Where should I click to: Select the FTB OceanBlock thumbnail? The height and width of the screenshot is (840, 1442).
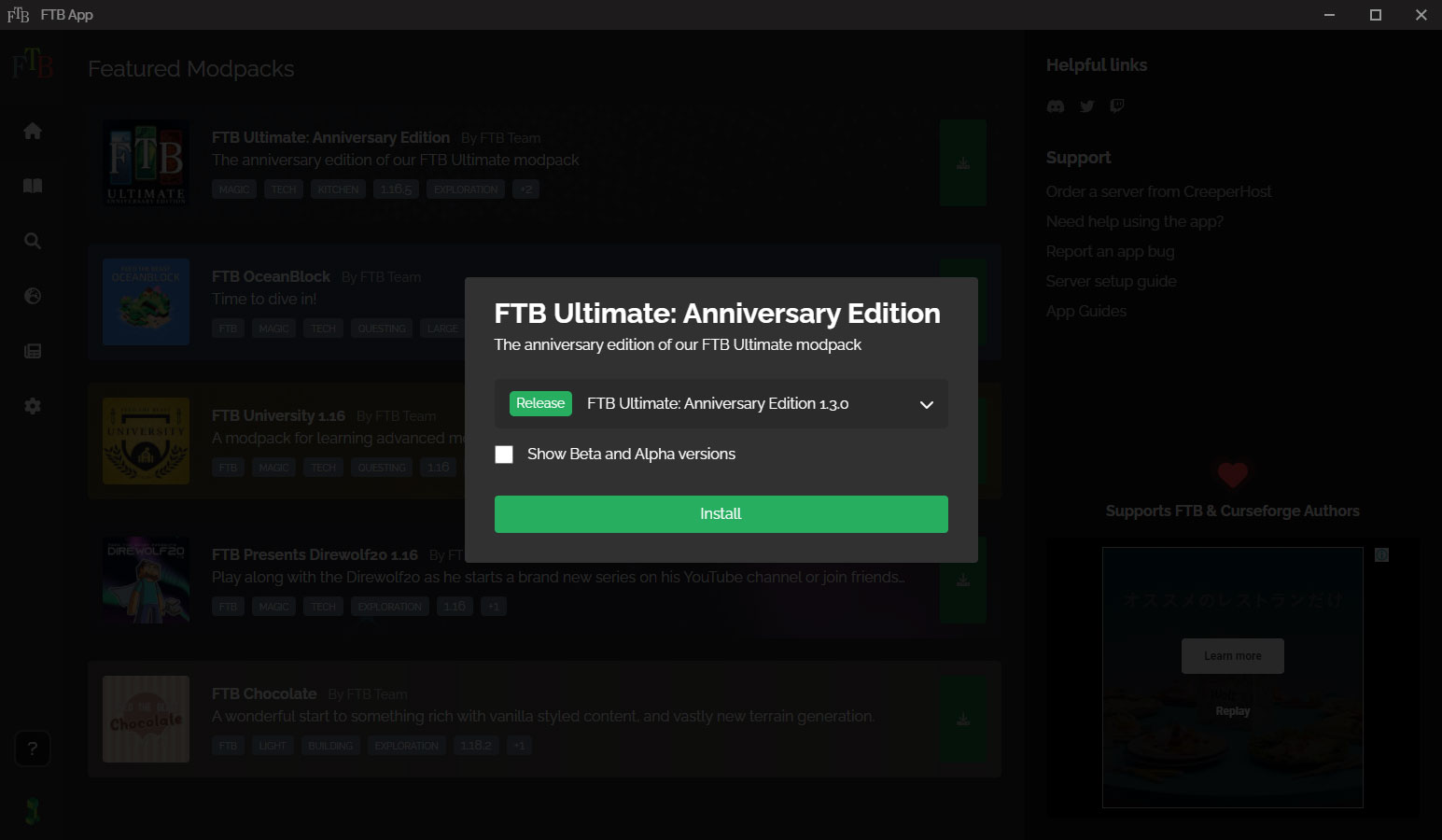[146, 302]
